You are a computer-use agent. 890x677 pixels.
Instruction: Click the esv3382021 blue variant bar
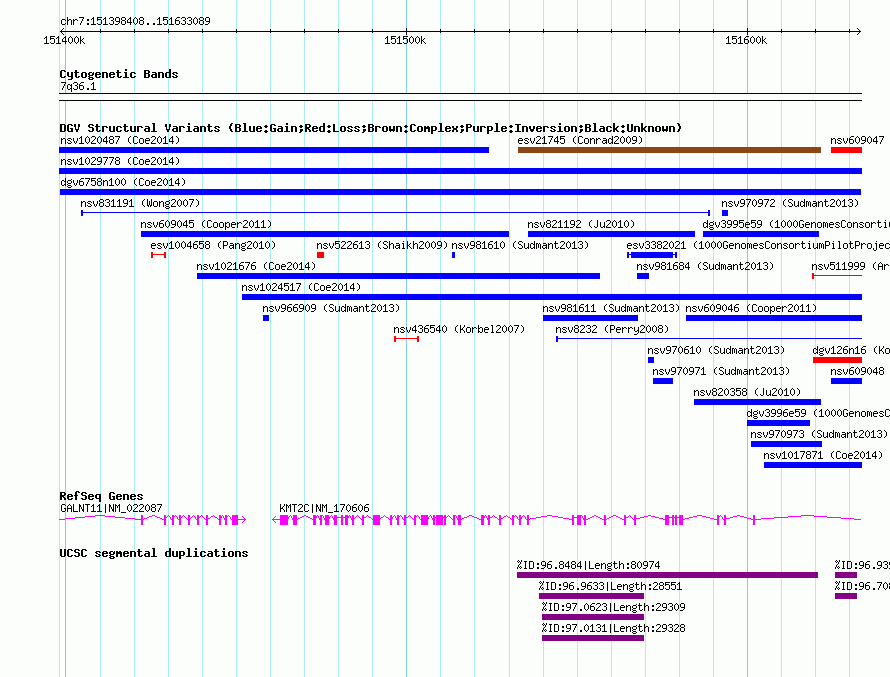click(x=652, y=255)
